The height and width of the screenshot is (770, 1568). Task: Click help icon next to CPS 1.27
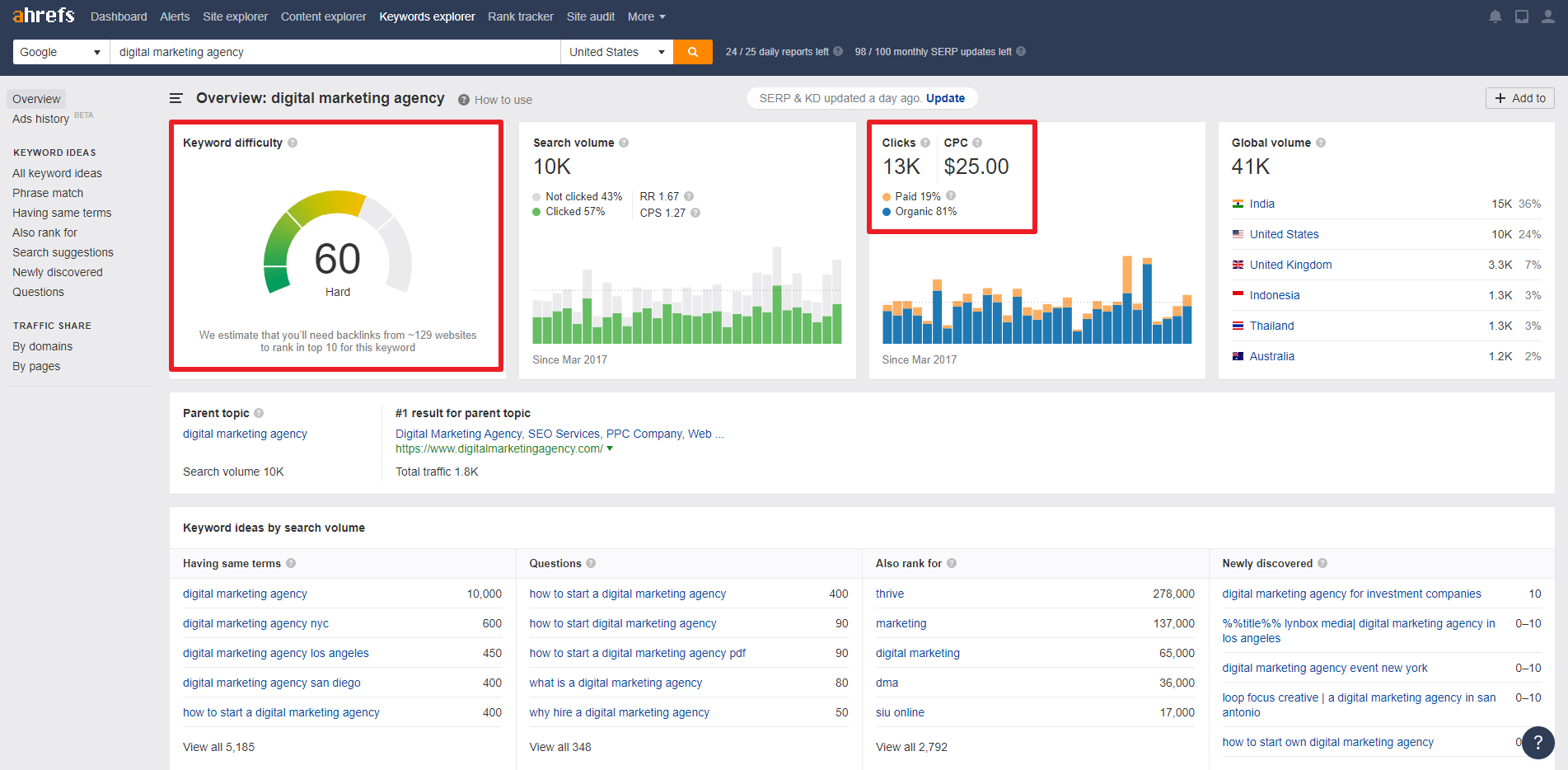coord(695,213)
